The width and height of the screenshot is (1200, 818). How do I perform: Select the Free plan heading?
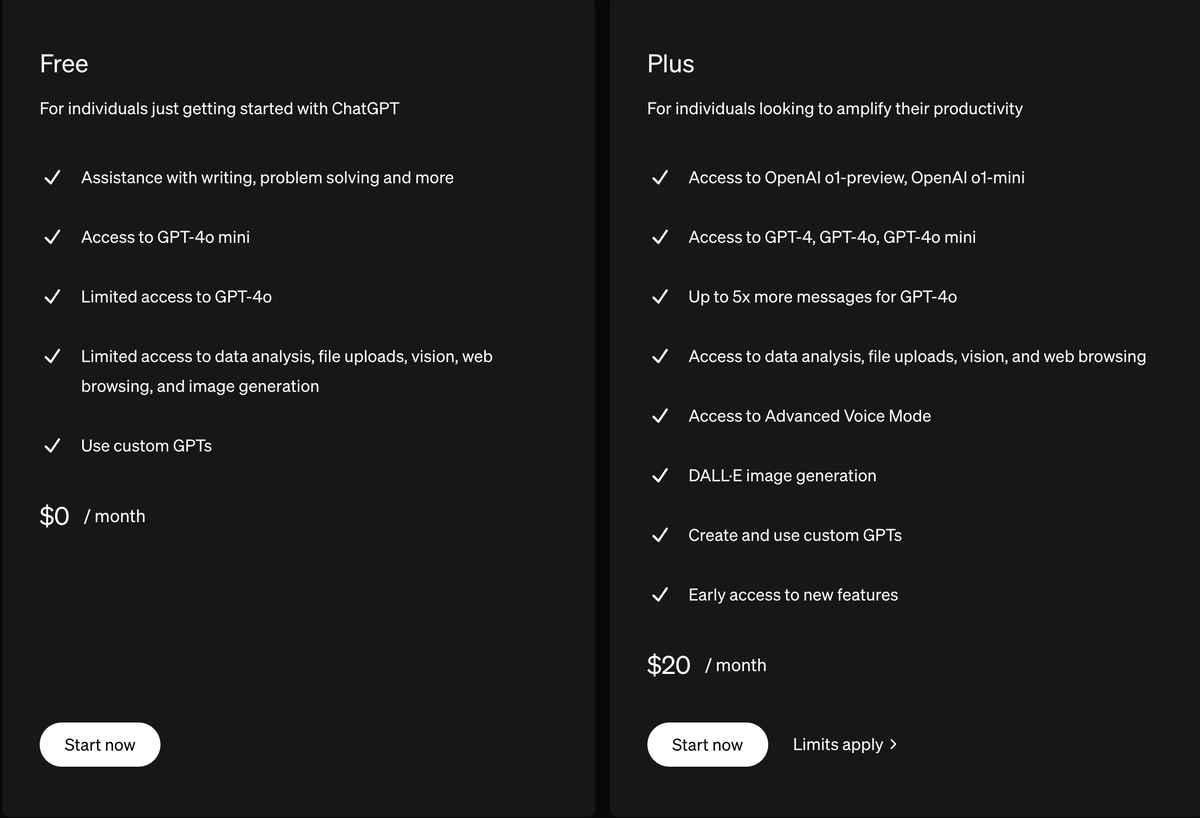coord(64,64)
